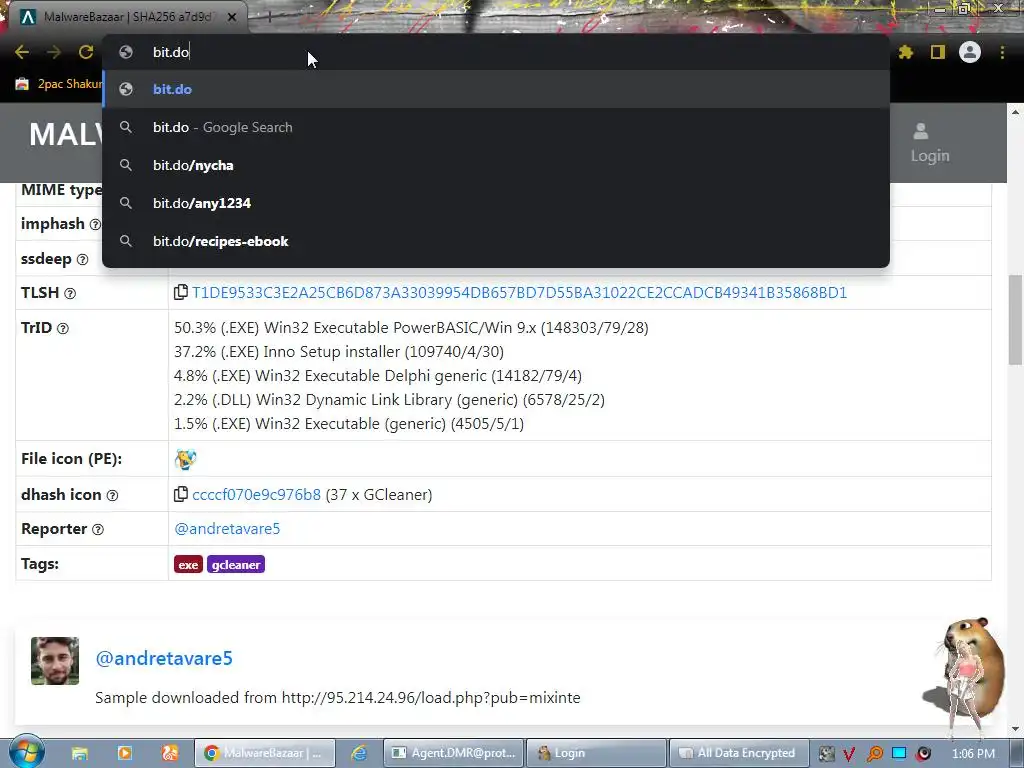The image size is (1024, 768).
Task: Click the blue monitor system tray icon
Action: point(899,753)
